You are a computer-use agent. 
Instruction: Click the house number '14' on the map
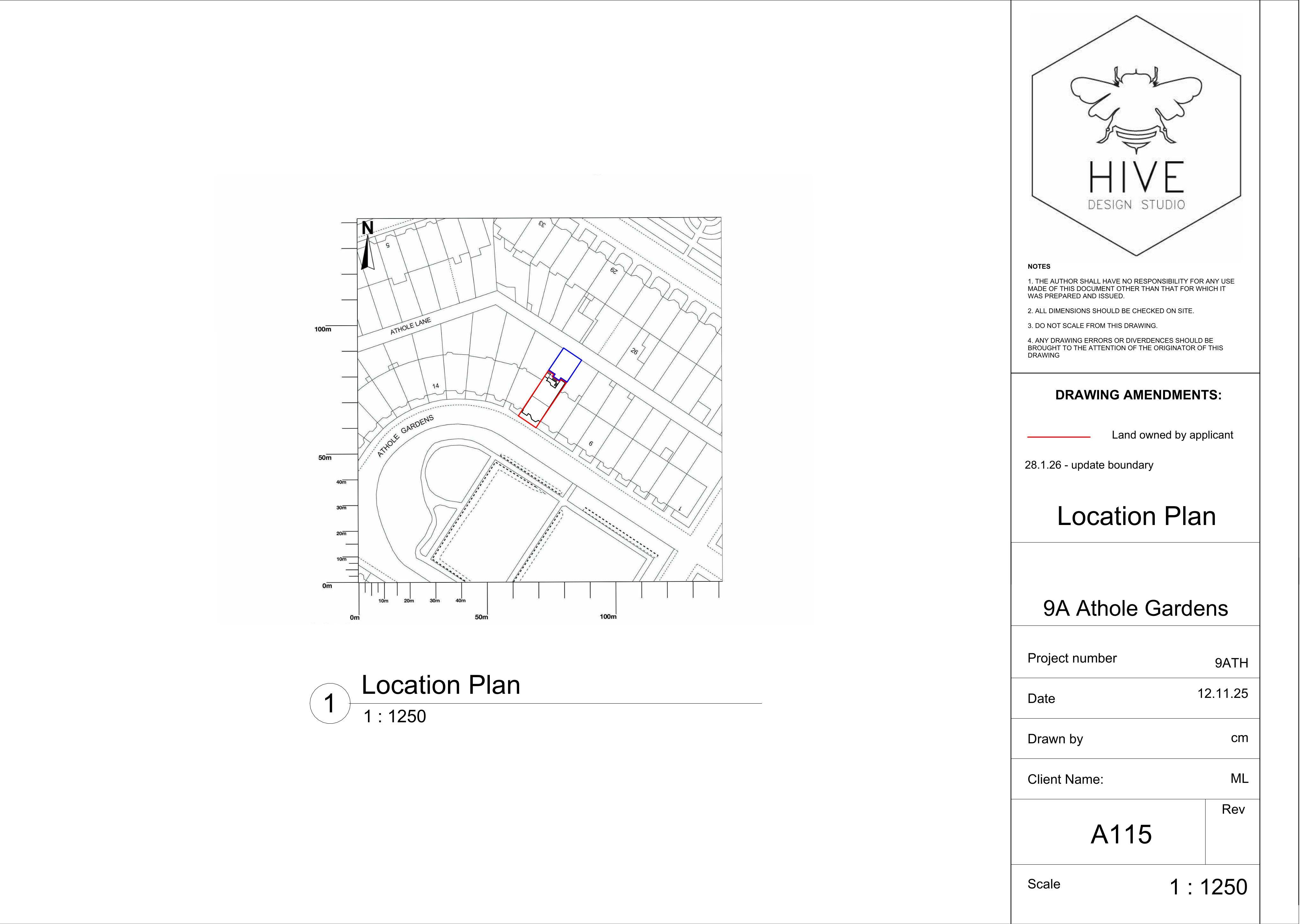coord(436,386)
